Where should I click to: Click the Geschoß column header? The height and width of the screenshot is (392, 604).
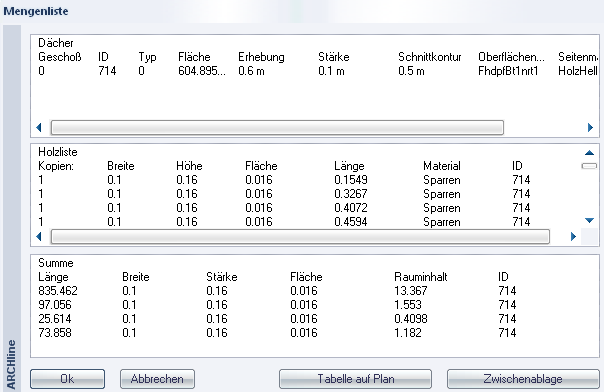coord(60,57)
